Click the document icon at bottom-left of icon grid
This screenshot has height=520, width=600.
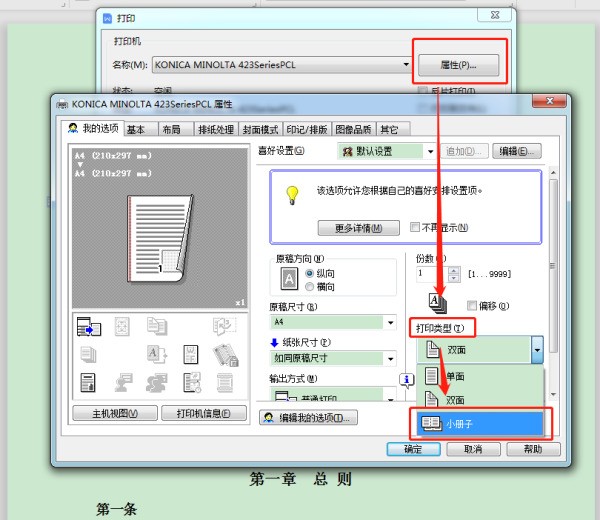click(89, 382)
